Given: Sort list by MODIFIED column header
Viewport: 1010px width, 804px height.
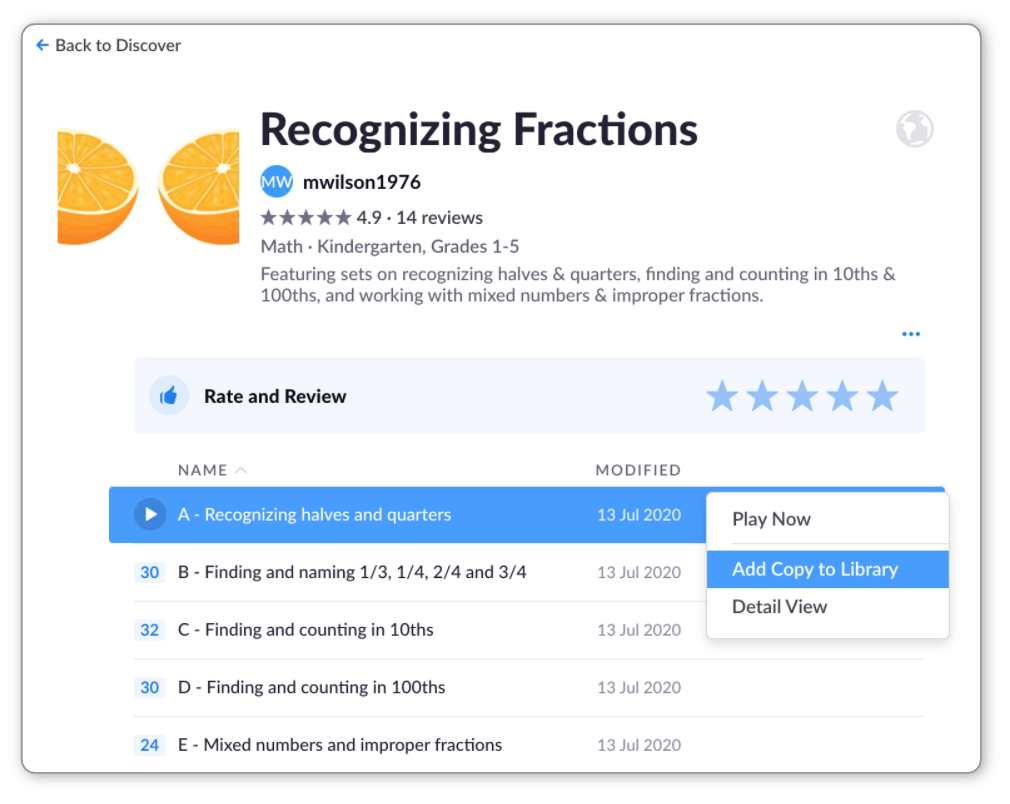Looking at the screenshot, I should pos(638,470).
